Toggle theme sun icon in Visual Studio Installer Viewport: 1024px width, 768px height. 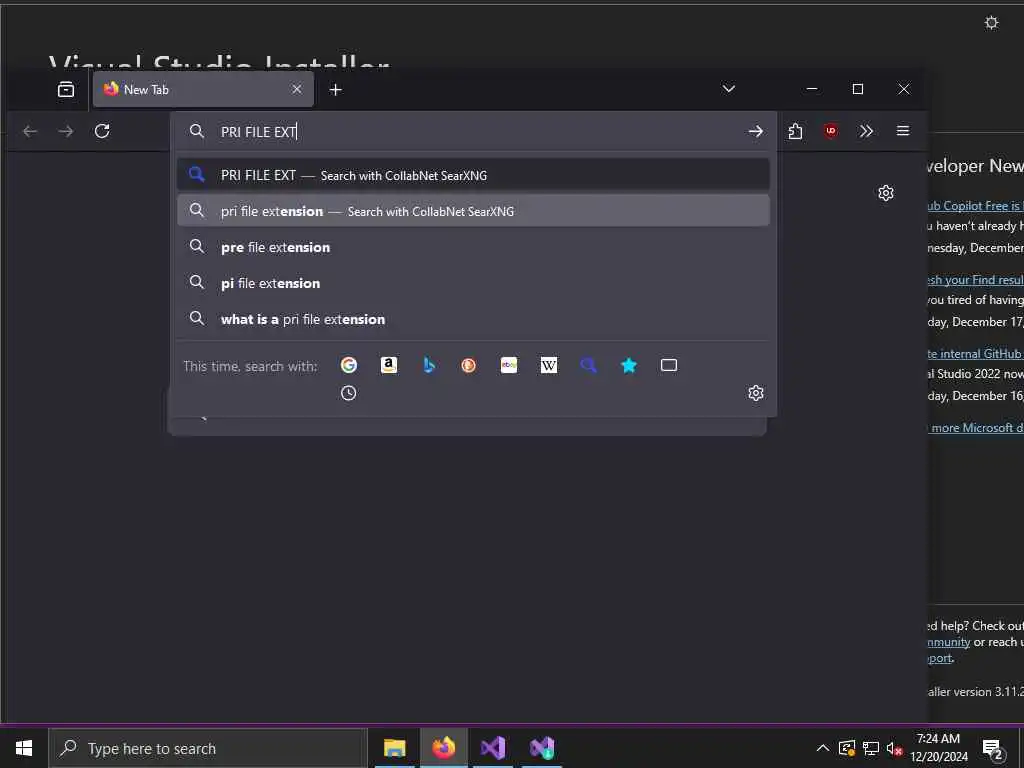pos(991,23)
